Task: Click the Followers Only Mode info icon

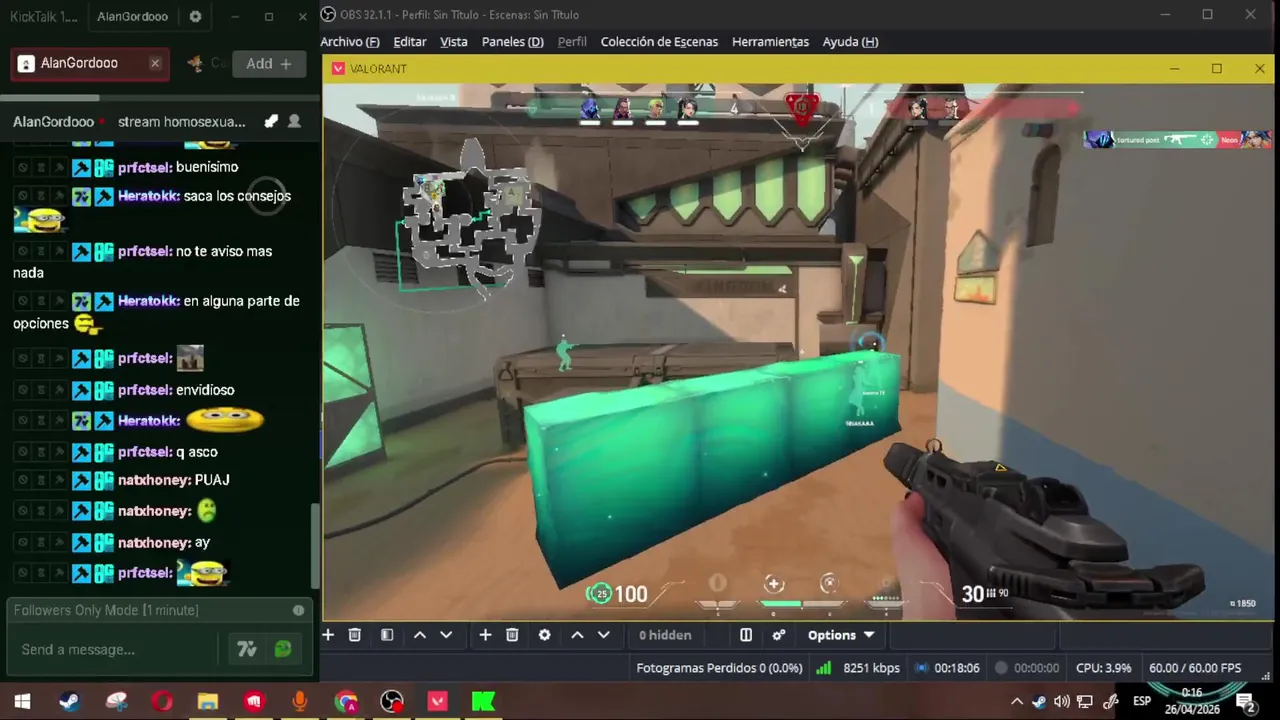Action: 298,610
